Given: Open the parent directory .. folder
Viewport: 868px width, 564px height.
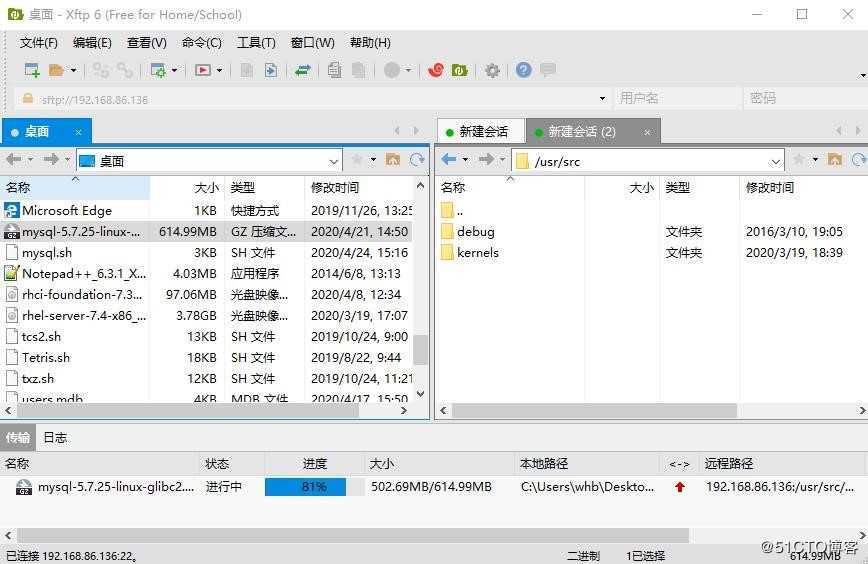Looking at the screenshot, I should pos(453,211).
